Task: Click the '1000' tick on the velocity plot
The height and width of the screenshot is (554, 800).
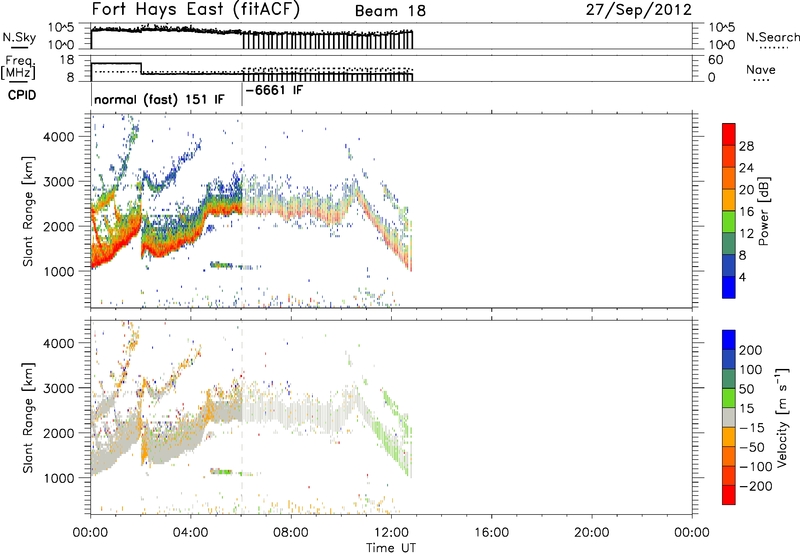Action: pos(58,478)
